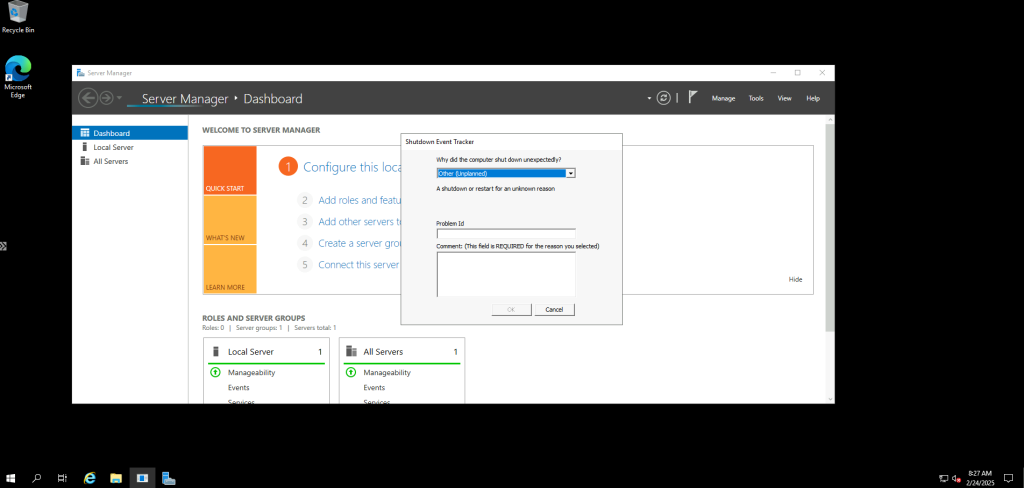Click the Server Manager taskbar icon
The image size is (1024, 488).
click(168, 478)
